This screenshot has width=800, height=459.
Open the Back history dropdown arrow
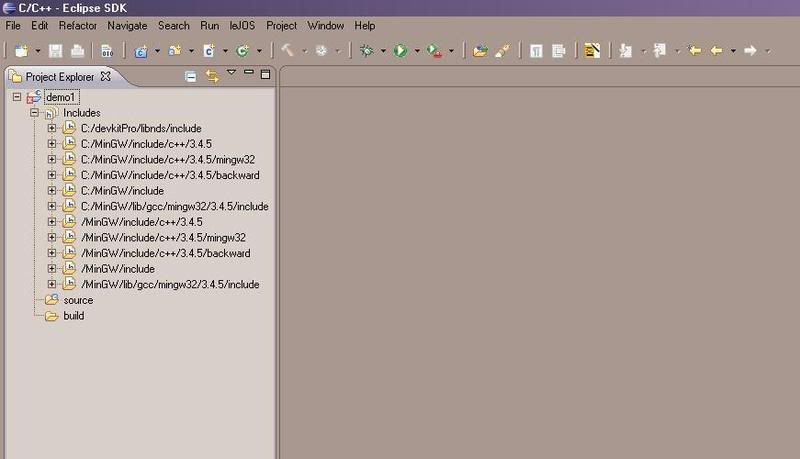tap(733, 51)
